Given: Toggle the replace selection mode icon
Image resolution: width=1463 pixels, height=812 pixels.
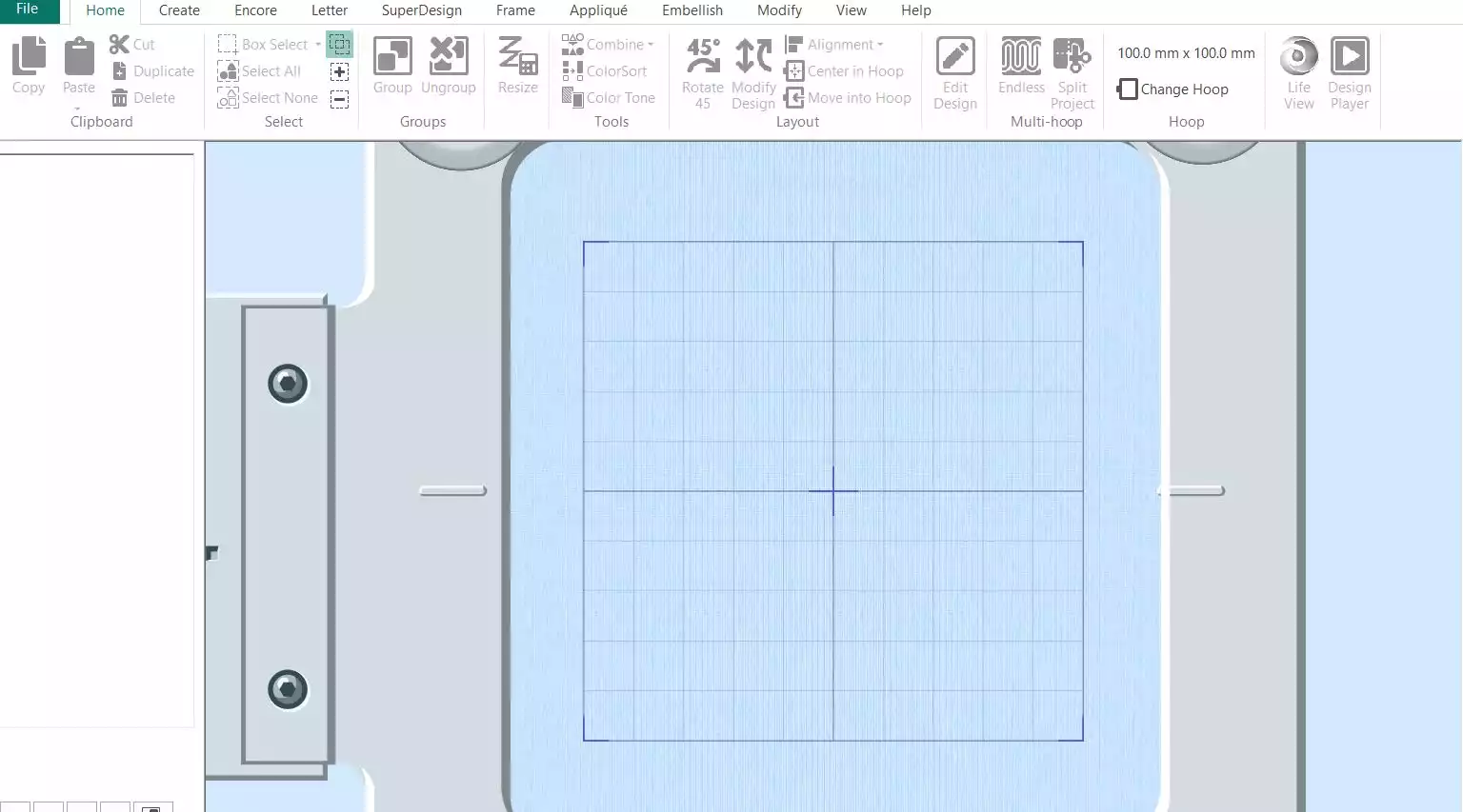Looking at the screenshot, I should [x=339, y=44].
